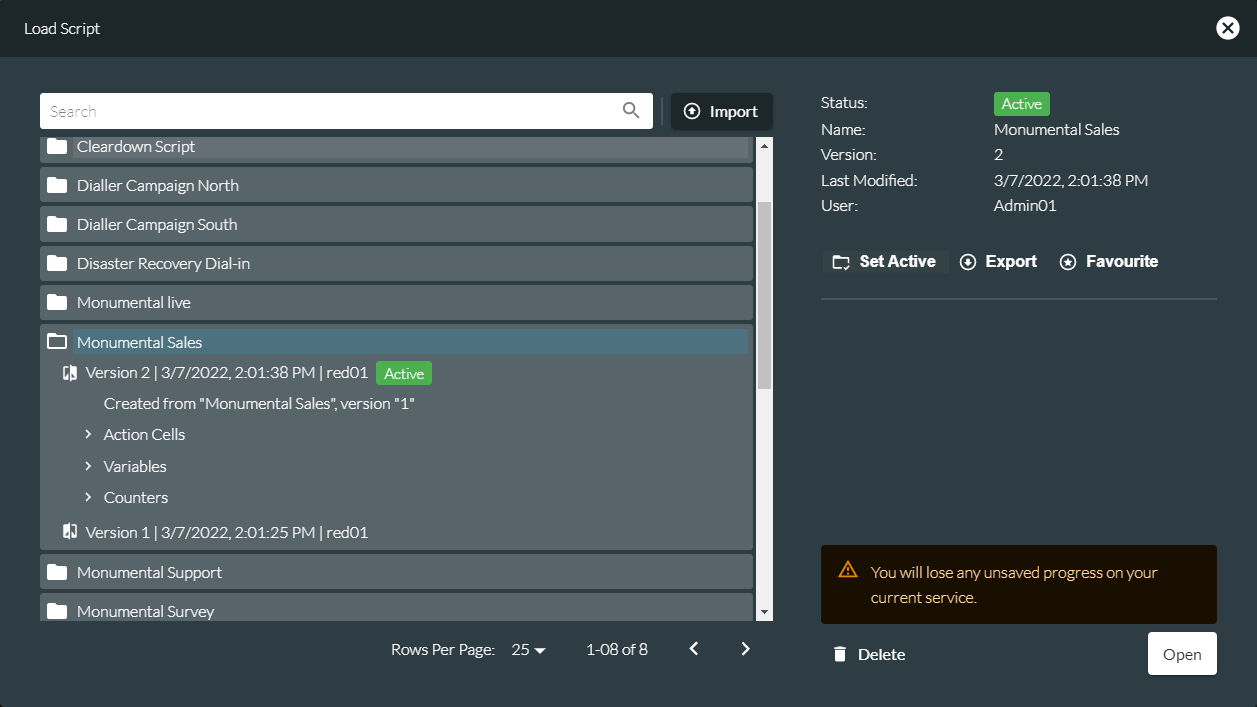Click the orange warning triangle icon

[848, 569]
